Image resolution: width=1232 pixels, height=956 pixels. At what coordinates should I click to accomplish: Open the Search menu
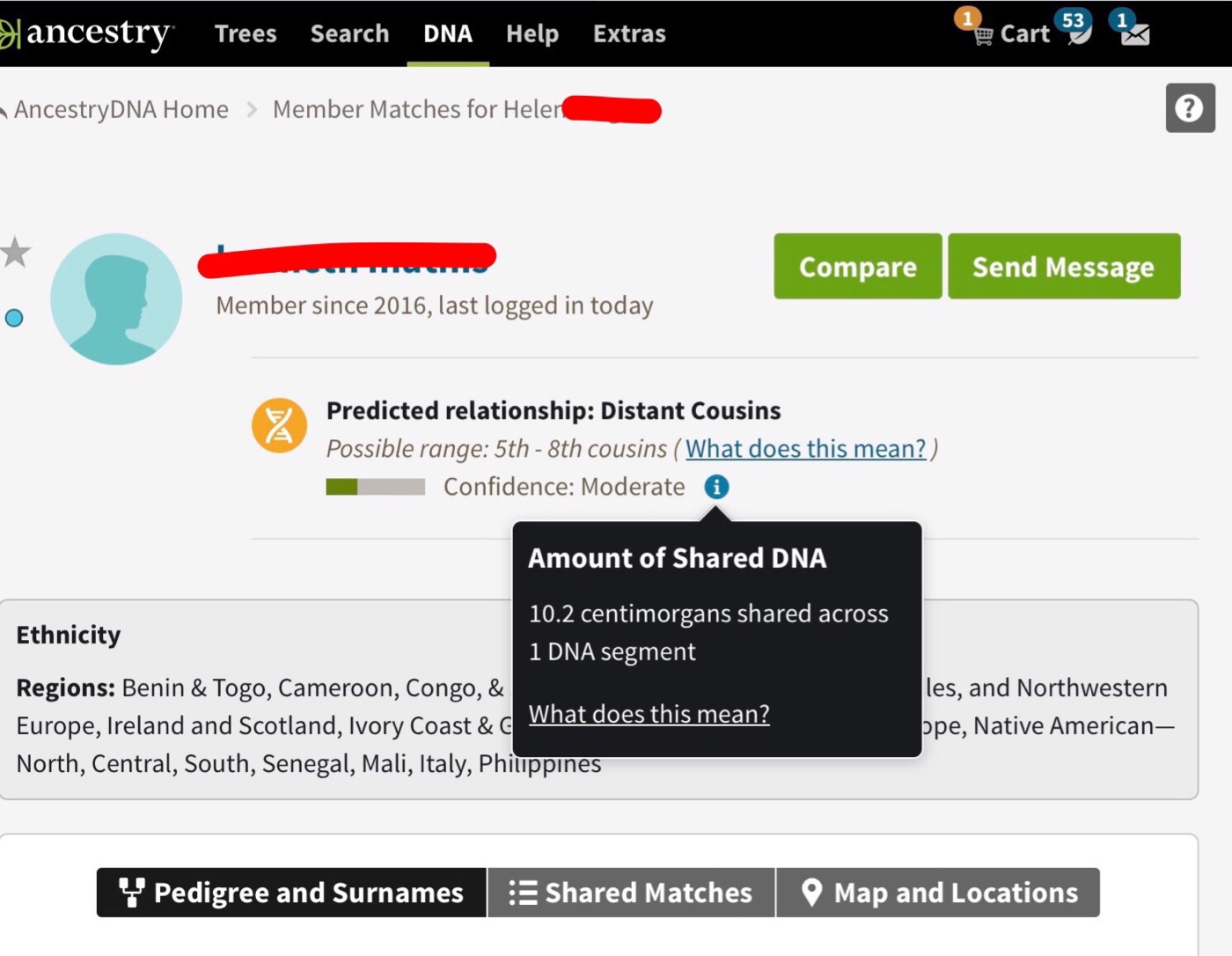click(x=349, y=33)
